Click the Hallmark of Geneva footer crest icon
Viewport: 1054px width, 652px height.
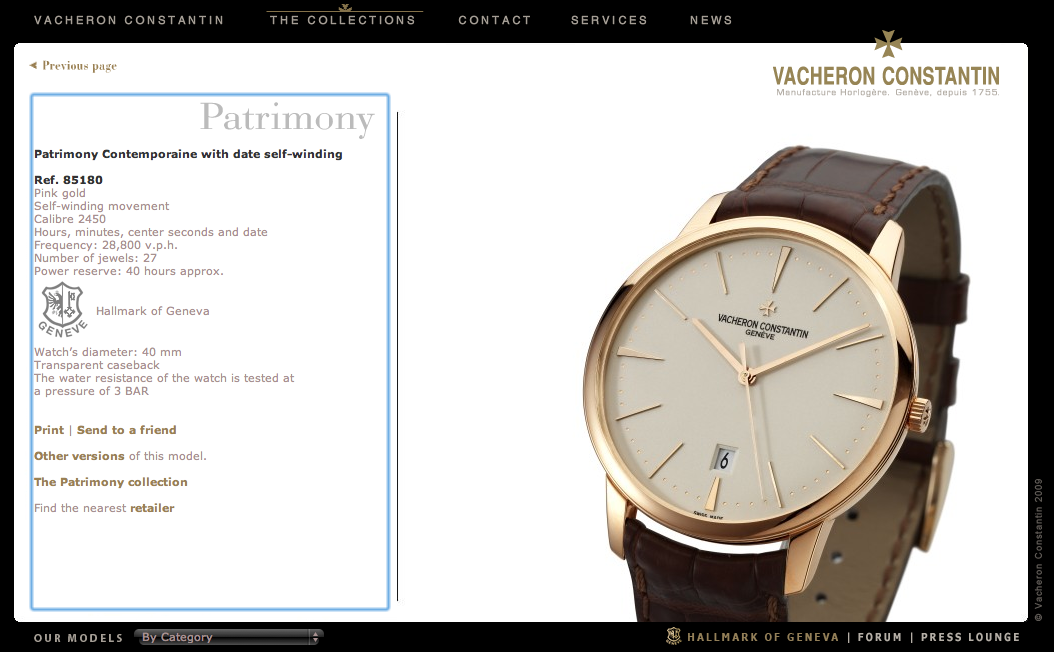[674, 636]
